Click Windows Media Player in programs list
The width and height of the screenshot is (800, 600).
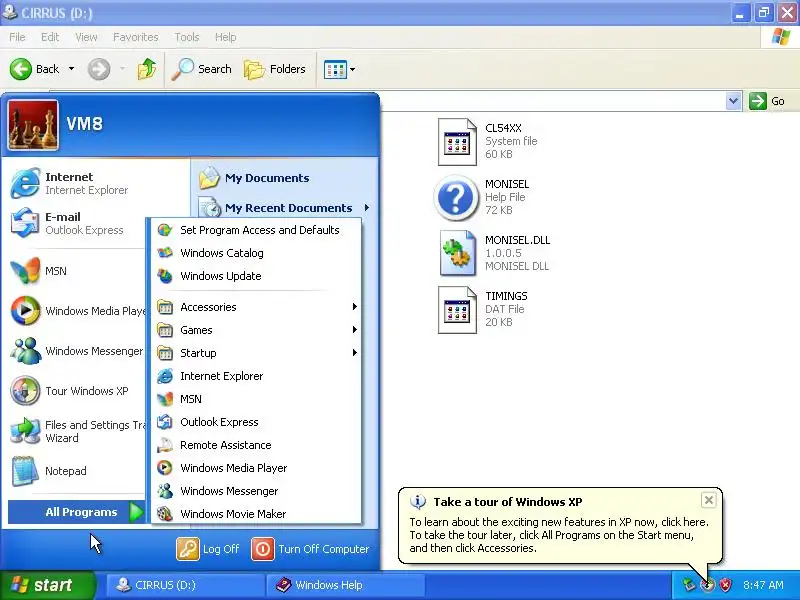click(x=256, y=468)
